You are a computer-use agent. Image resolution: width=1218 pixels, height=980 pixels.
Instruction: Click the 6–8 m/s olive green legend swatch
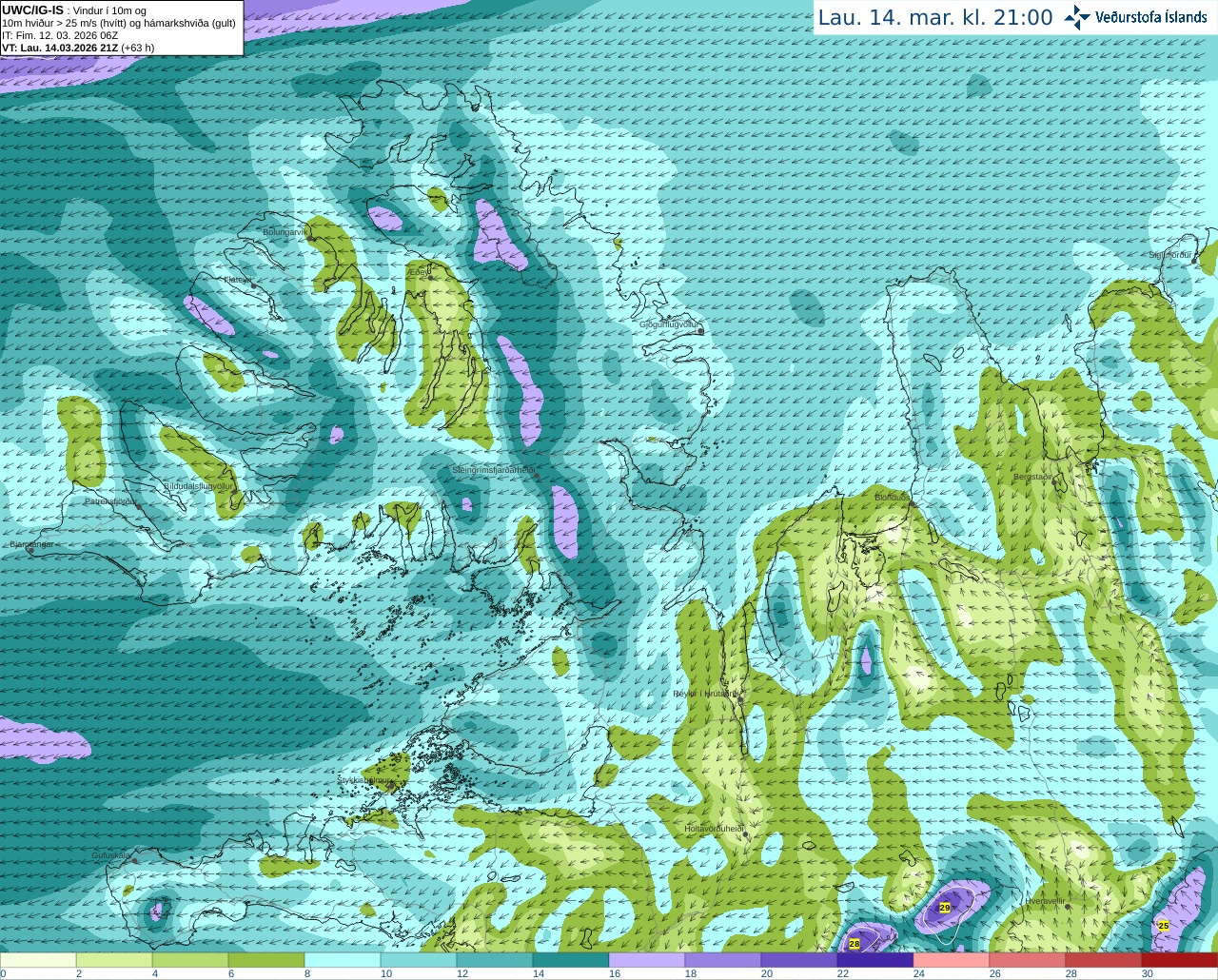[266, 960]
